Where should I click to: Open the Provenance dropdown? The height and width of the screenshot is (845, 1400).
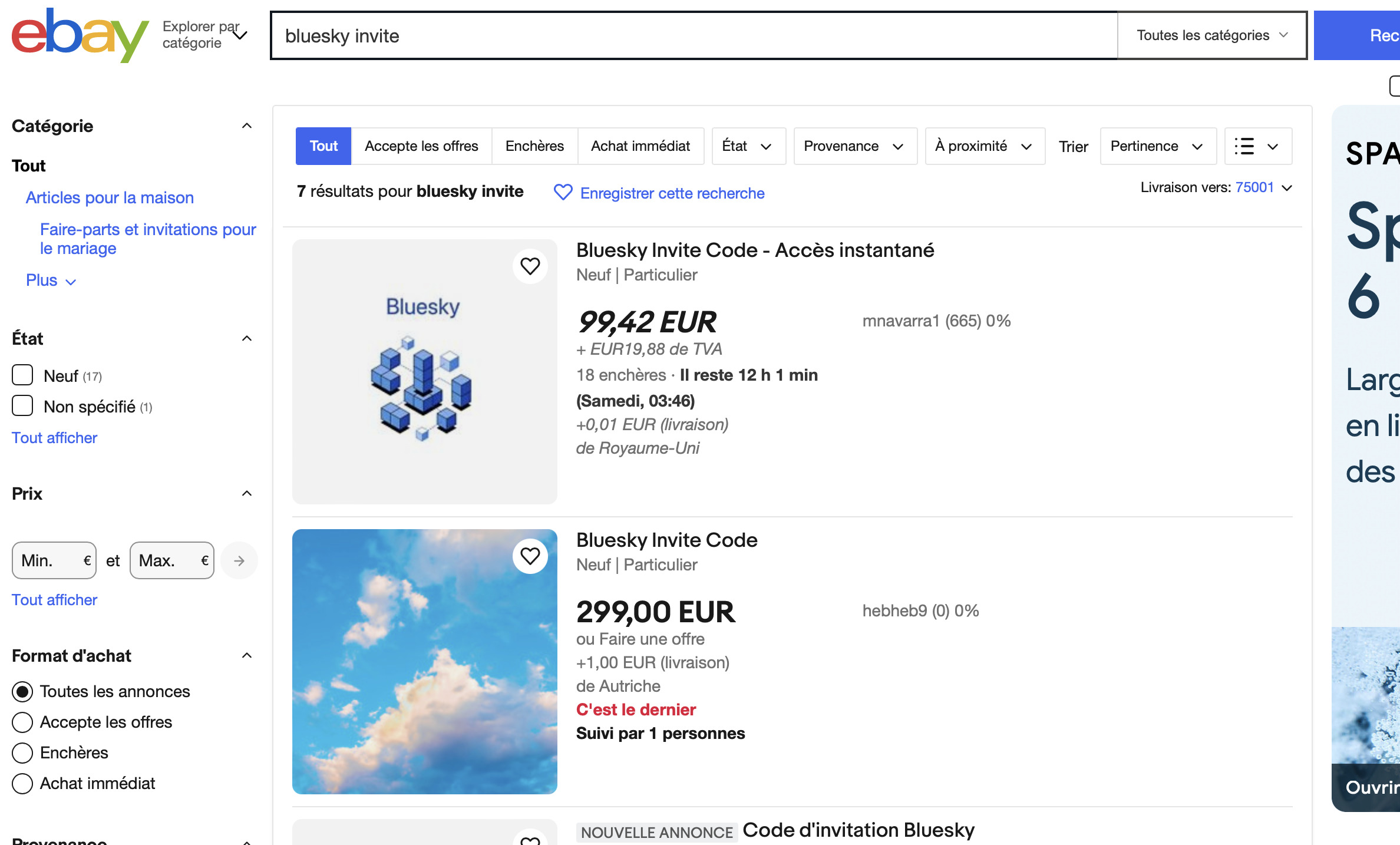coord(854,146)
